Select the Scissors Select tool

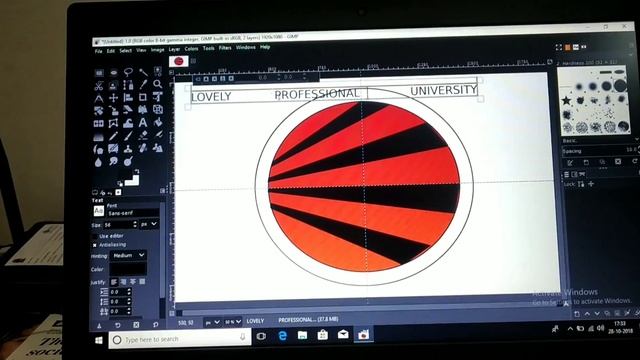click(99, 86)
